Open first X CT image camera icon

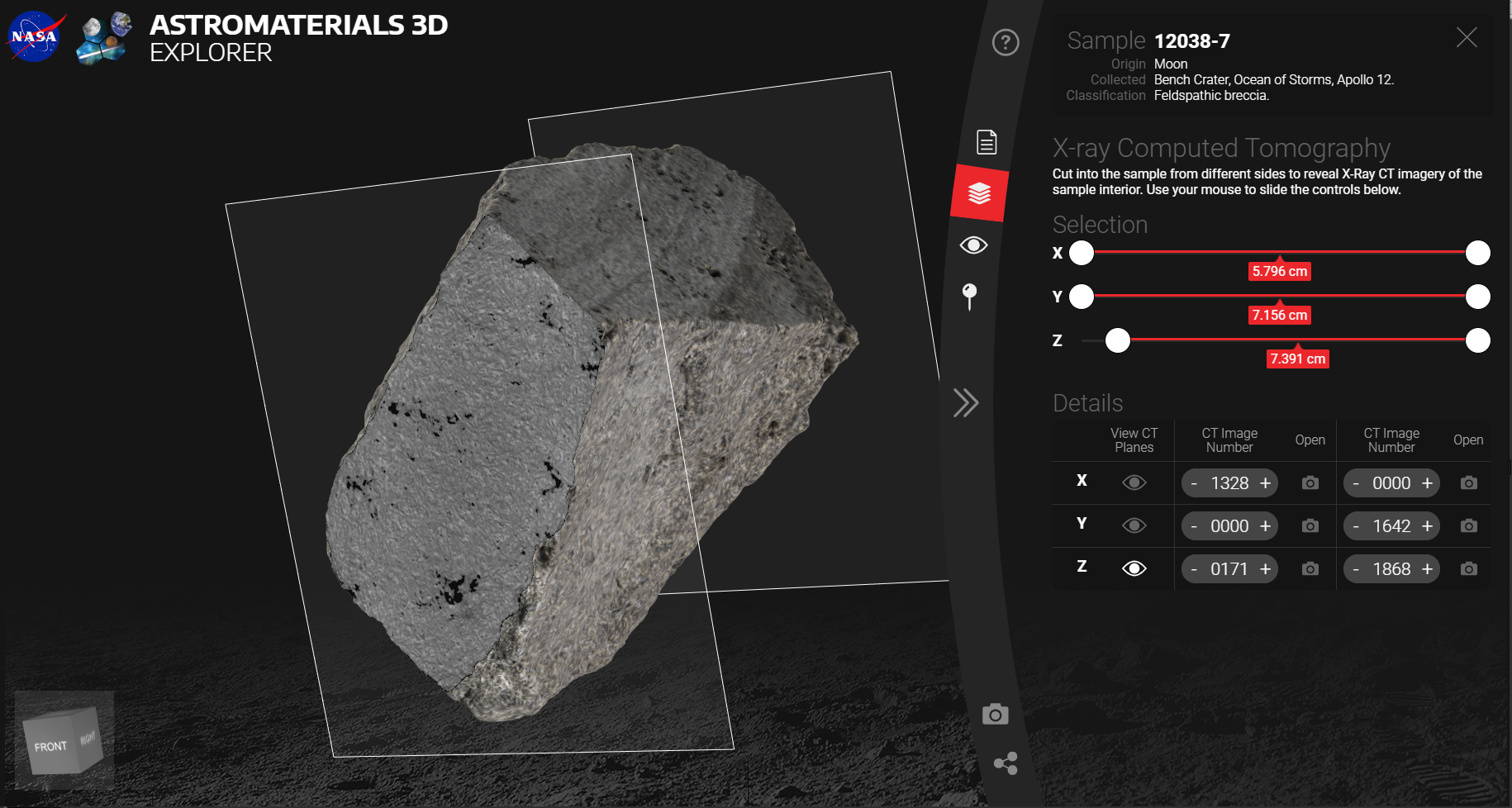(x=1310, y=483)
